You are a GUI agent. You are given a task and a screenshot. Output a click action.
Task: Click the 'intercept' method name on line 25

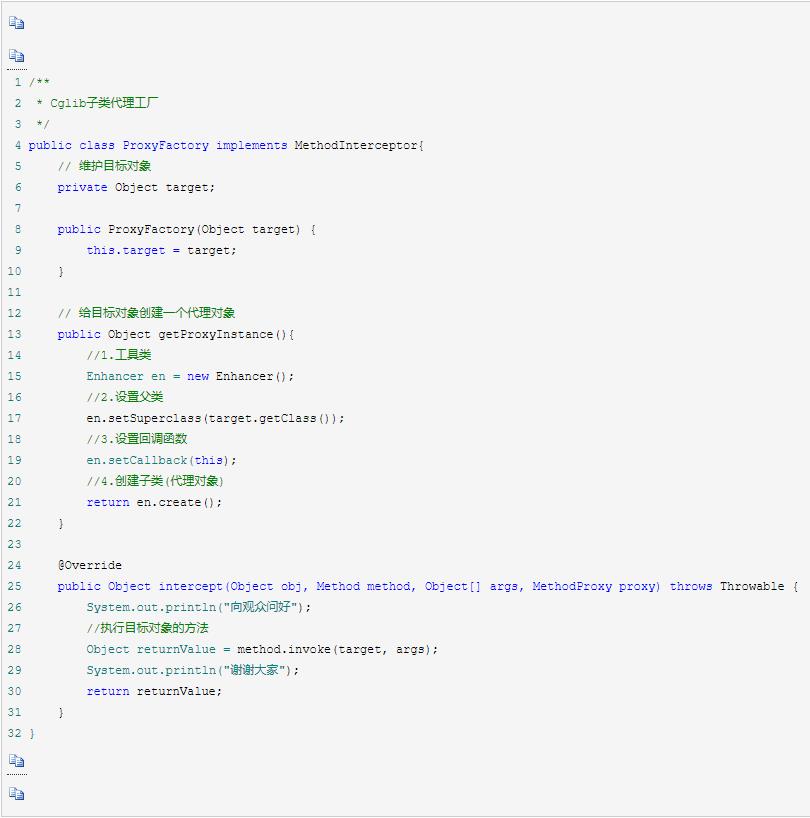point(190,586)
